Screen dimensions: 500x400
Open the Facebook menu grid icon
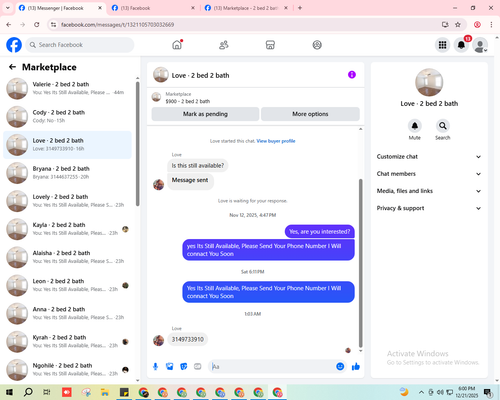pyautogui.click(x=442, y=45)
